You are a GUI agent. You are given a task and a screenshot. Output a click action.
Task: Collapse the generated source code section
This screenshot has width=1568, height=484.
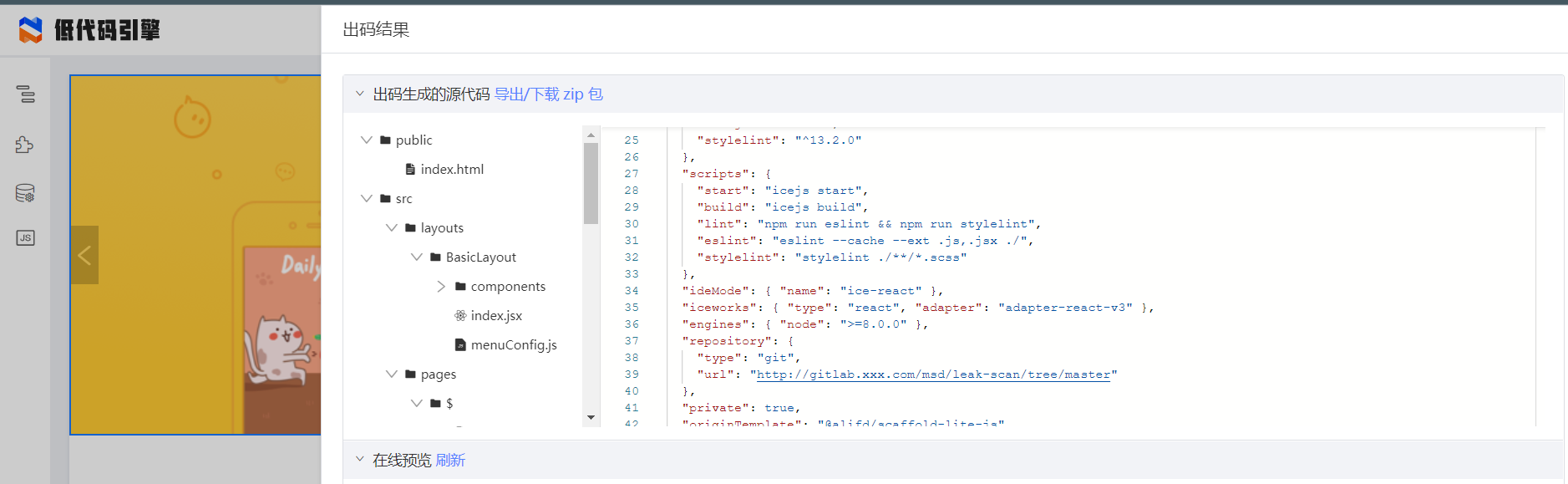click(x=360, y=94)
